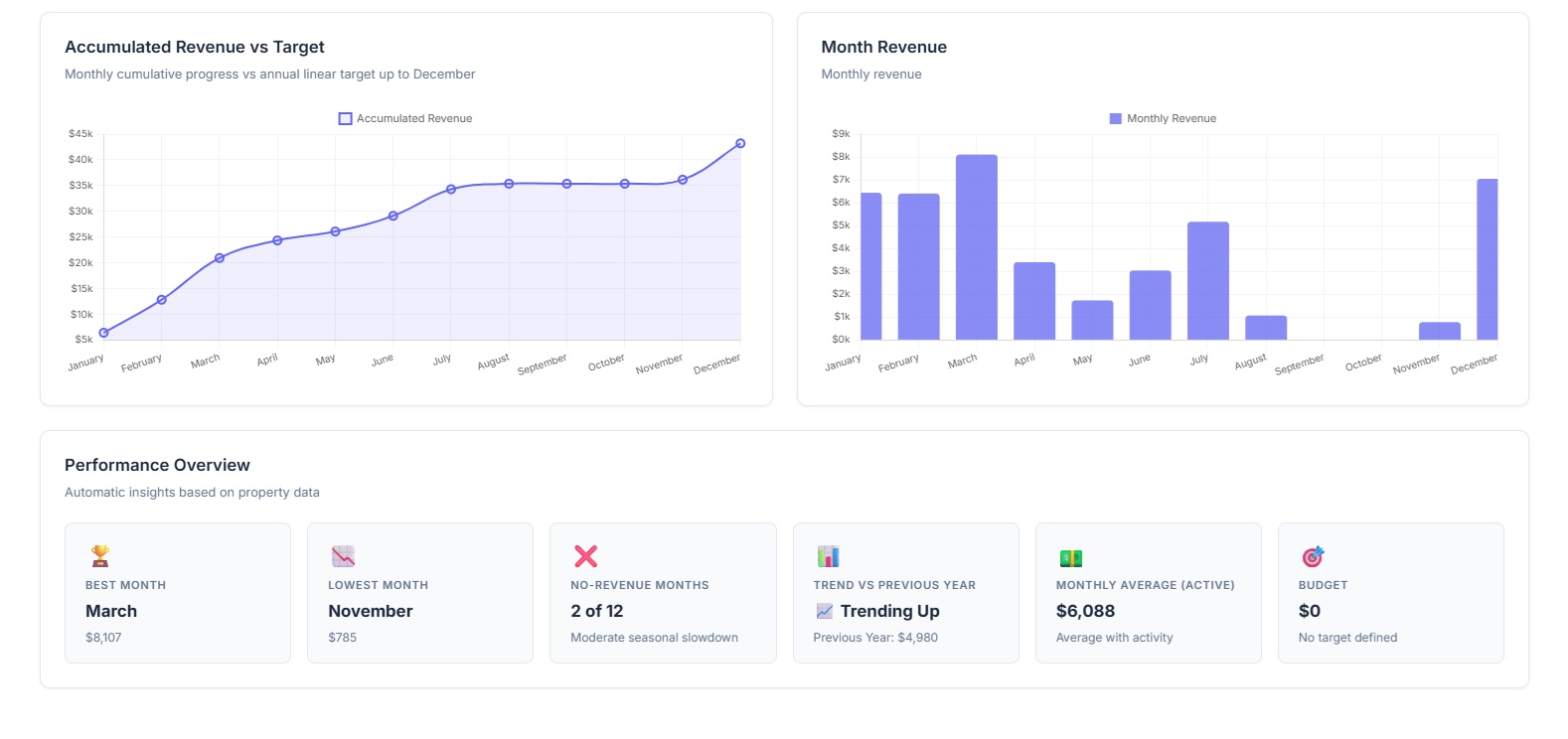Image resolution: width=1568 pixels, height=739 pixels.
Task: Select the January point on accumulated line
Action: pos(103,333)
